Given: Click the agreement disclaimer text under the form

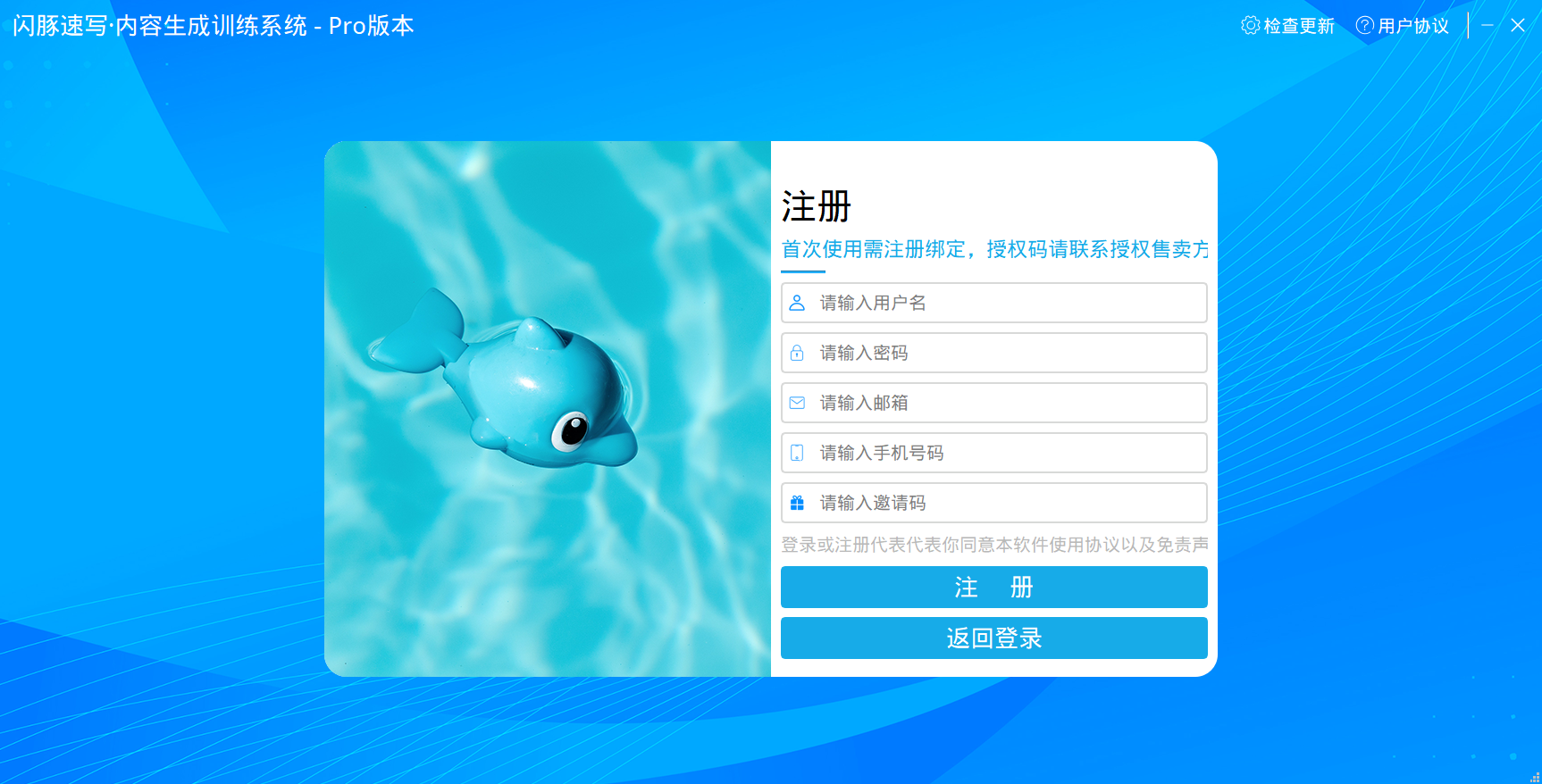Looking at the screenshot, I should click(994, 545).
